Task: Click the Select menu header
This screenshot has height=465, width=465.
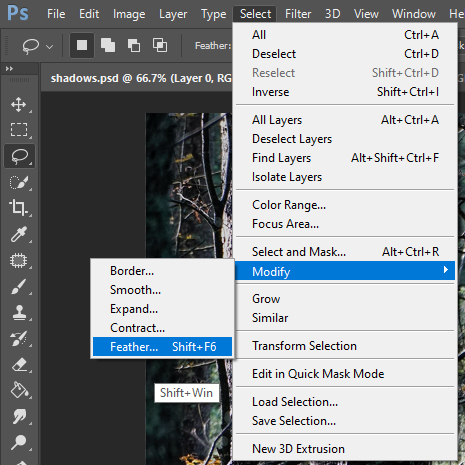Action: tap(255, 14)
